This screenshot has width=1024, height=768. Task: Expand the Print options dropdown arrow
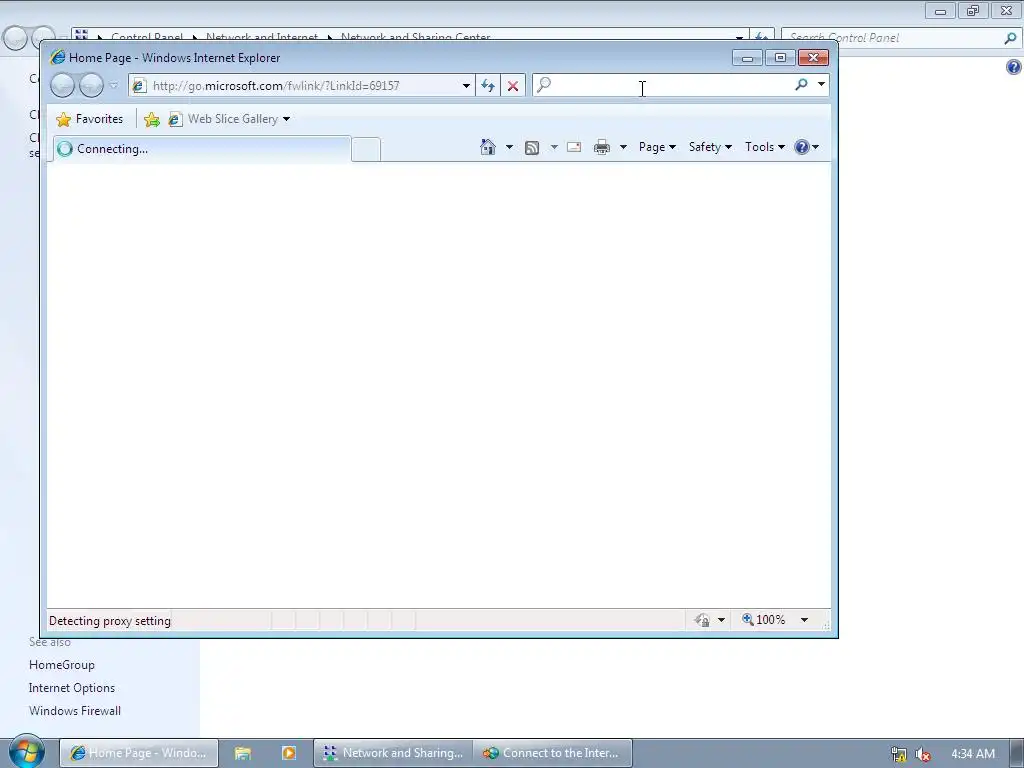pyautogui.click(x=623, y=147)
